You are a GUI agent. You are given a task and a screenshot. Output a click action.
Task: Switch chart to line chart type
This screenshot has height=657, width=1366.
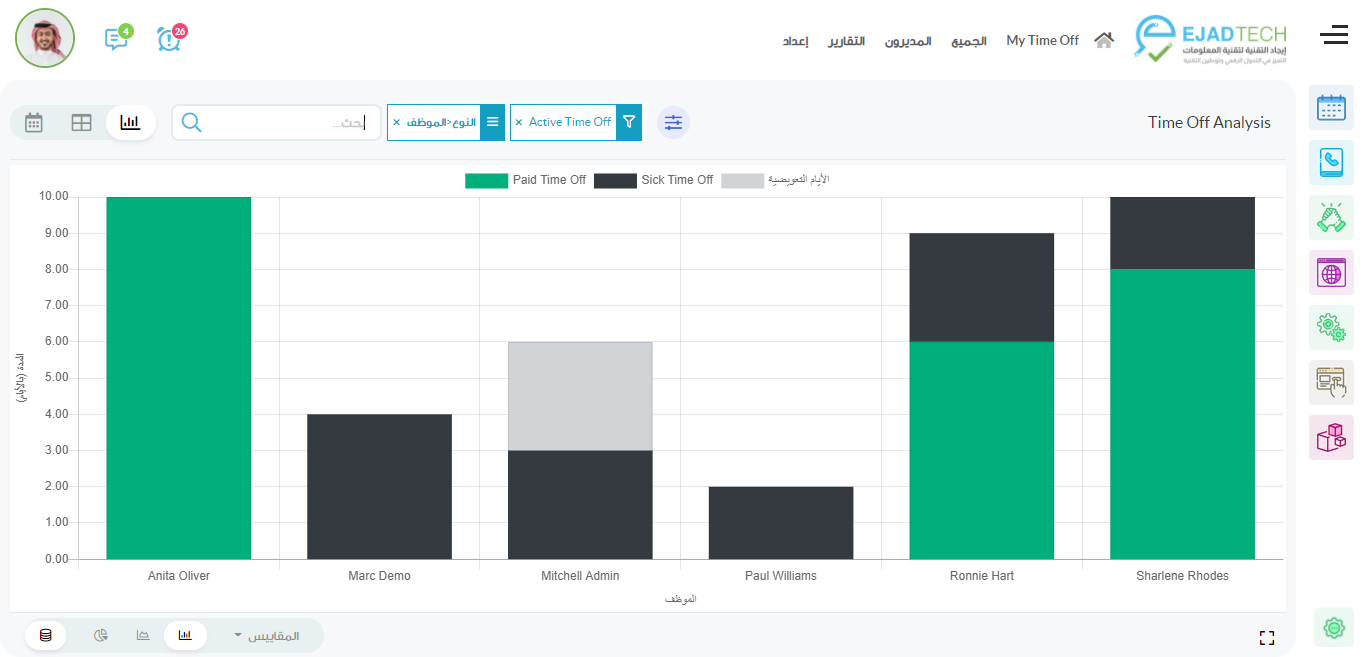143,635
